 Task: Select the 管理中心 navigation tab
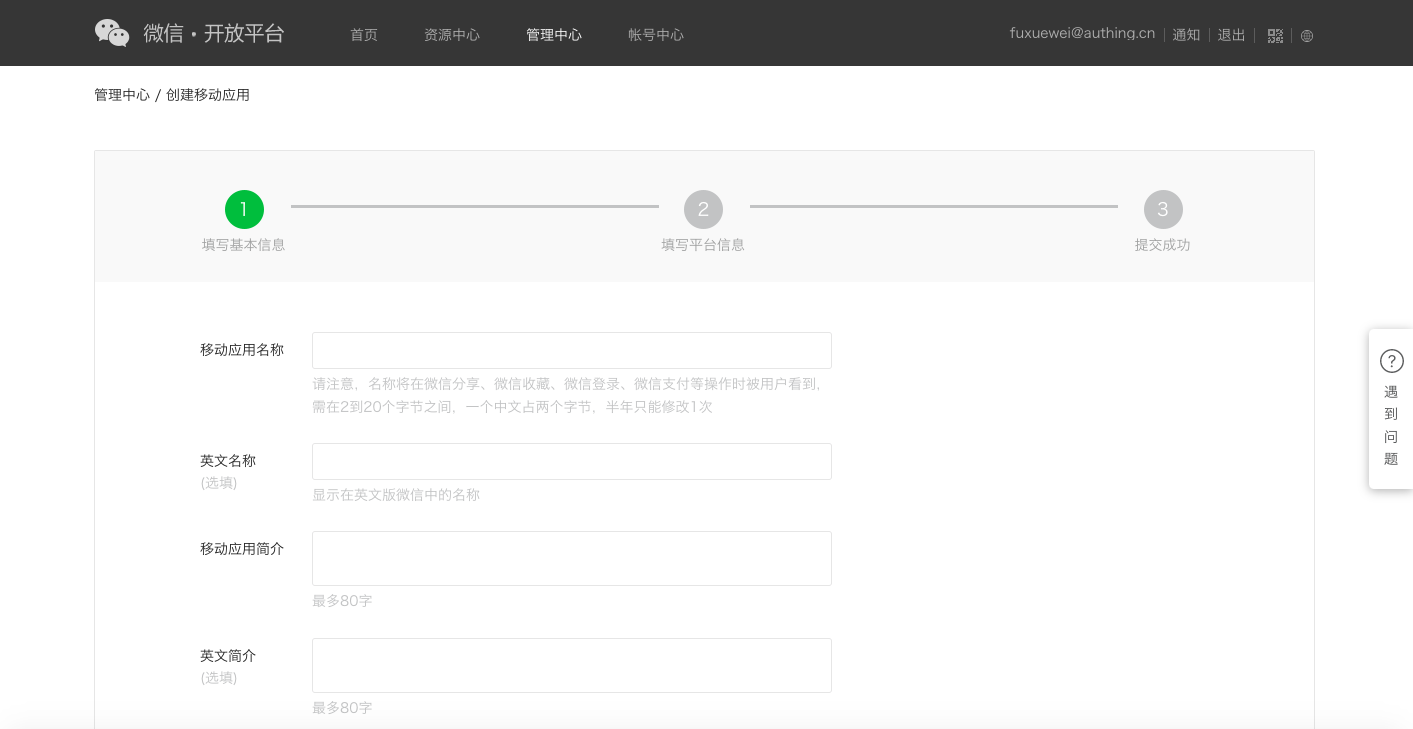click(554, 35)
